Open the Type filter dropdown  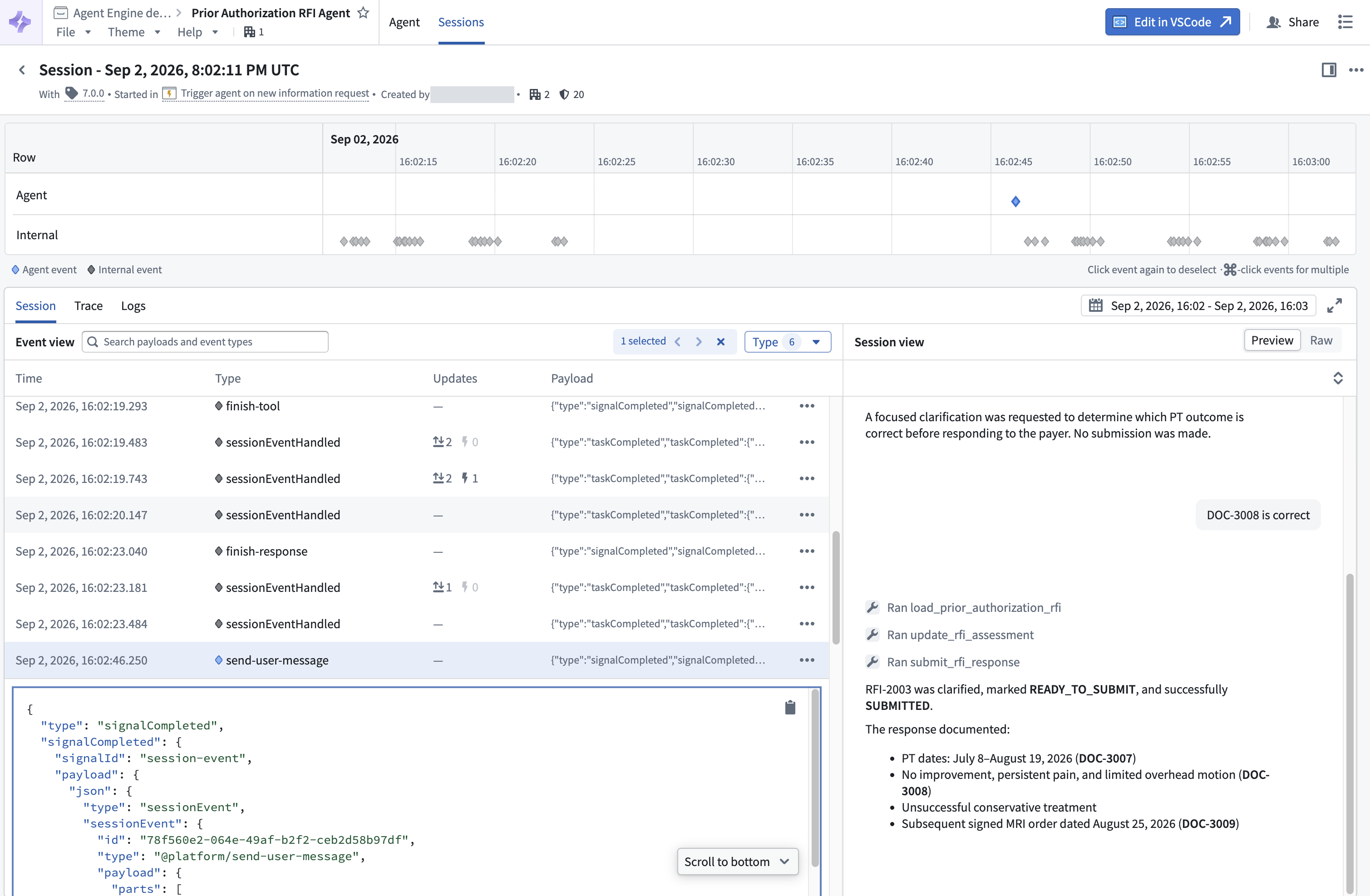tap(788, 342)
